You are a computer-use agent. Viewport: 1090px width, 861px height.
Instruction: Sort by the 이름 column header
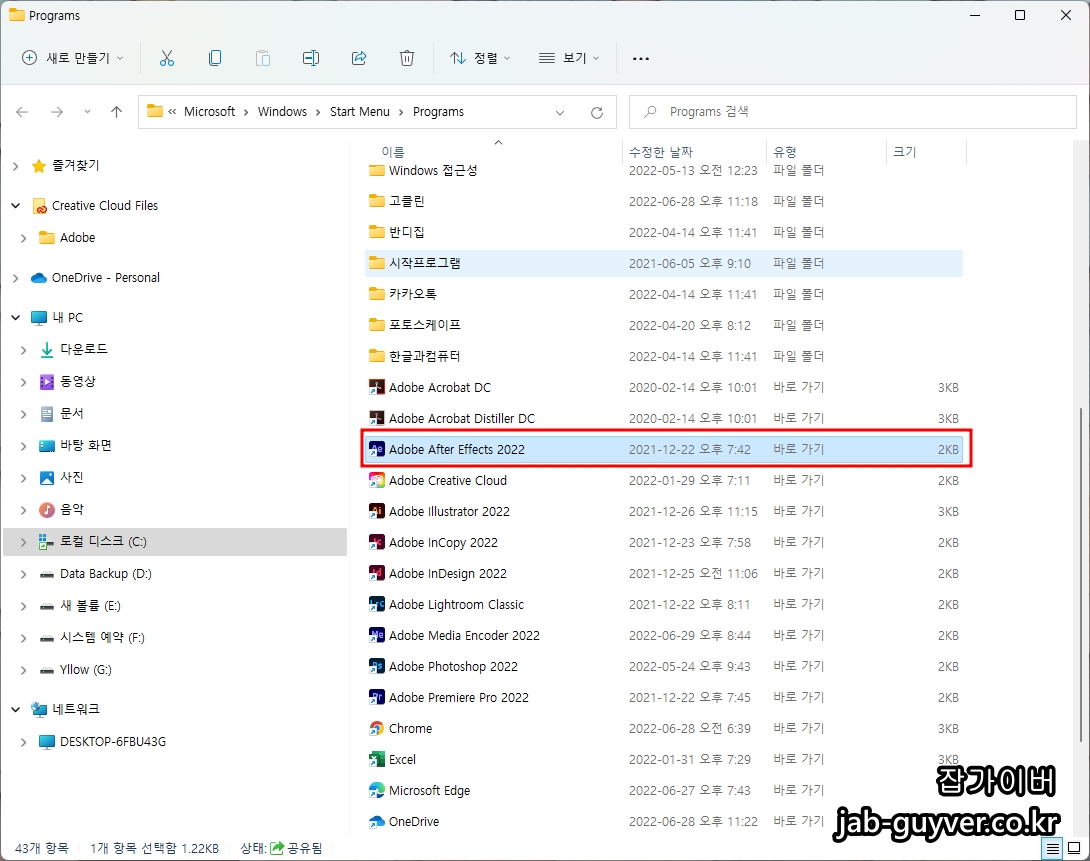(x=393, y=151)
